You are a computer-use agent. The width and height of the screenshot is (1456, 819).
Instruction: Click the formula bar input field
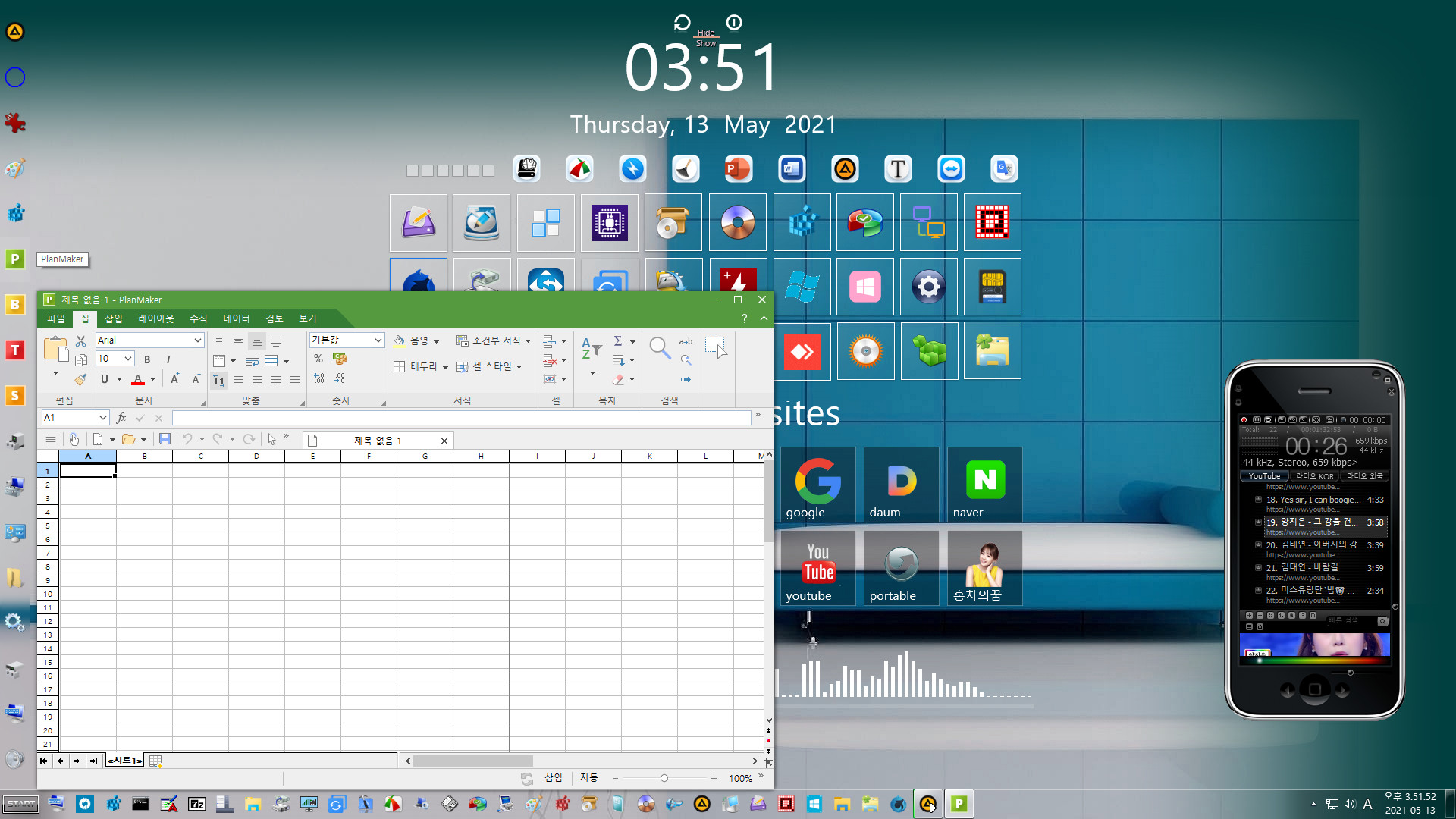pyautogui.click(x=461, y=418)
